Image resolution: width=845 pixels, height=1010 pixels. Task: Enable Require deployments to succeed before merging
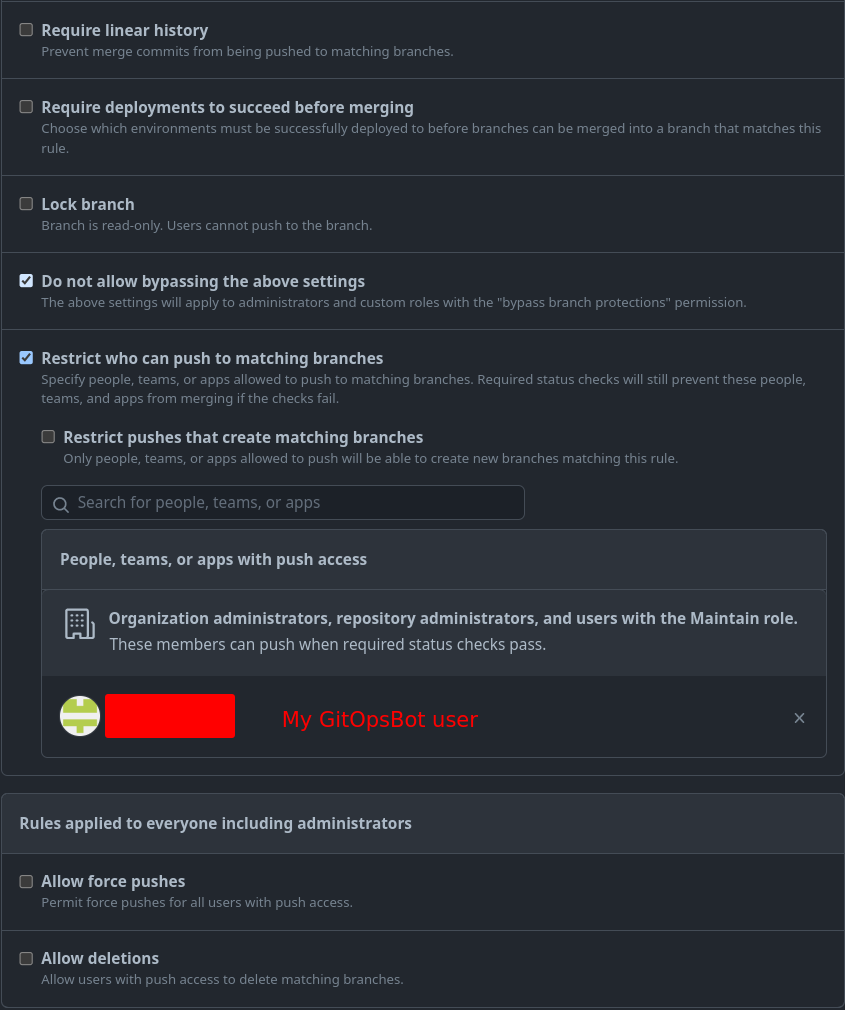click(x=26, y=106)
